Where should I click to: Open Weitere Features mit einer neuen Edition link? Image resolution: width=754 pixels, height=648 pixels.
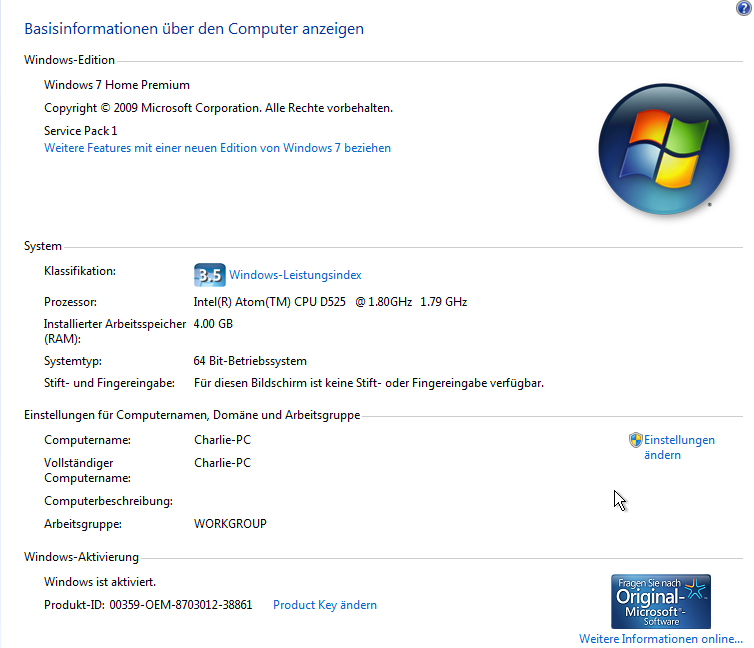(x=217, y=148)
